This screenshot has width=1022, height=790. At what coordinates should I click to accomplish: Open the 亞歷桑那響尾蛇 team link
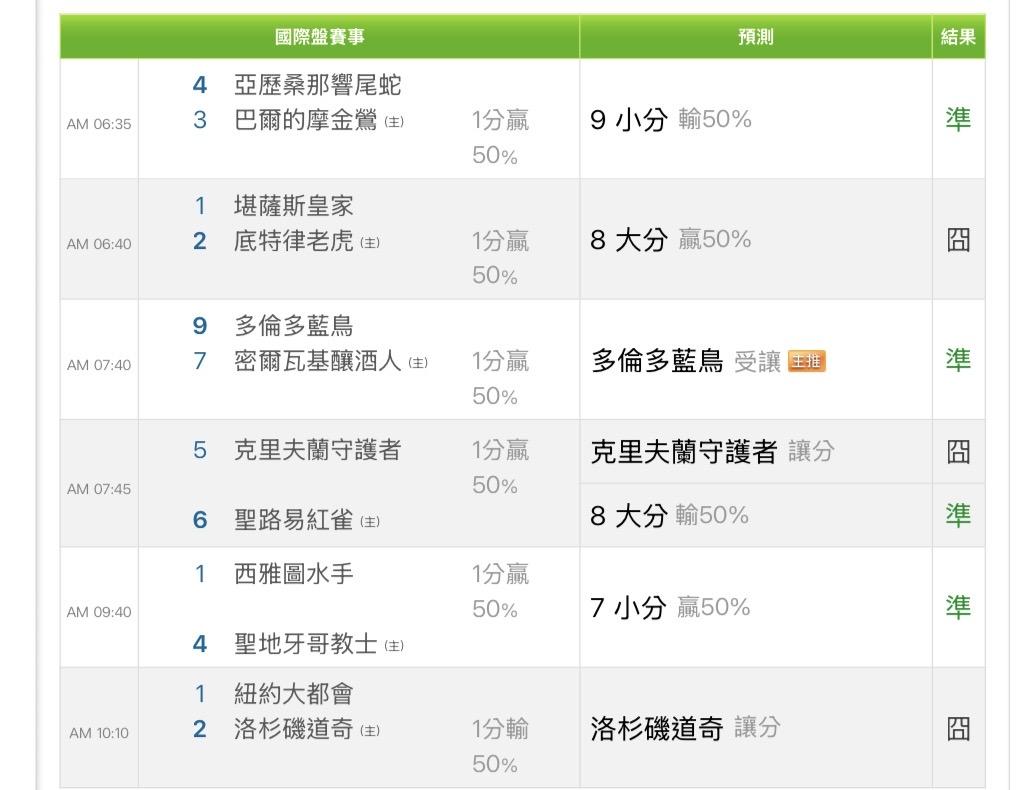pyautogui.click(x=317, y=85)
